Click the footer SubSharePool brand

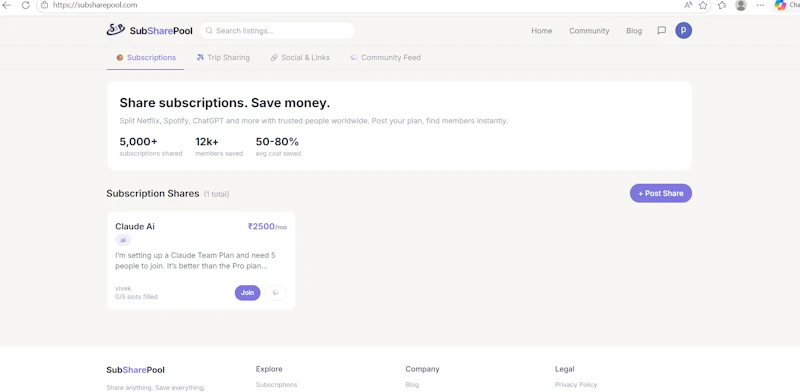[x=135, y=370]
